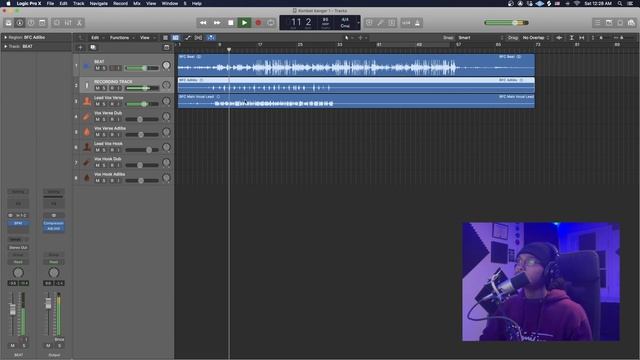Open the Window menu

click(169, 3)
